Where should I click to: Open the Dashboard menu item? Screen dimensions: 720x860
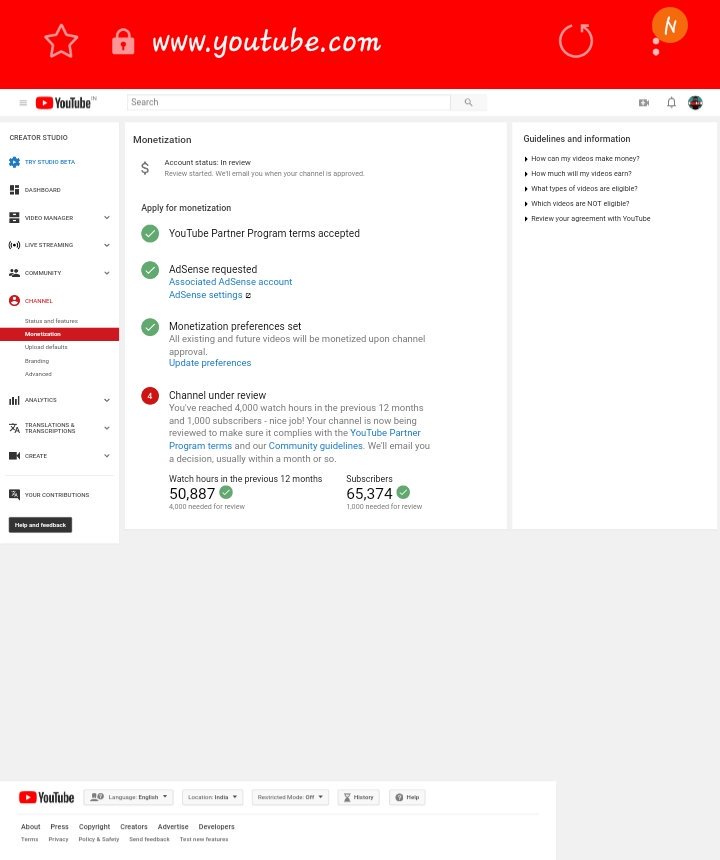click(x=42, y=190)
